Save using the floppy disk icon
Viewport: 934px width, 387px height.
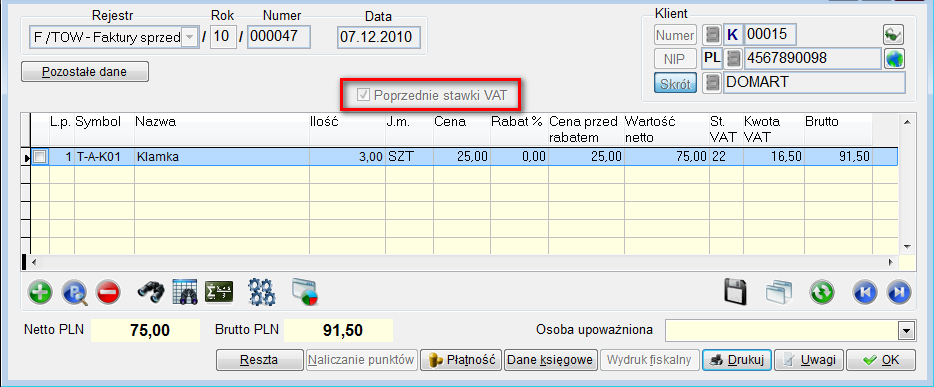click(736, 292)
